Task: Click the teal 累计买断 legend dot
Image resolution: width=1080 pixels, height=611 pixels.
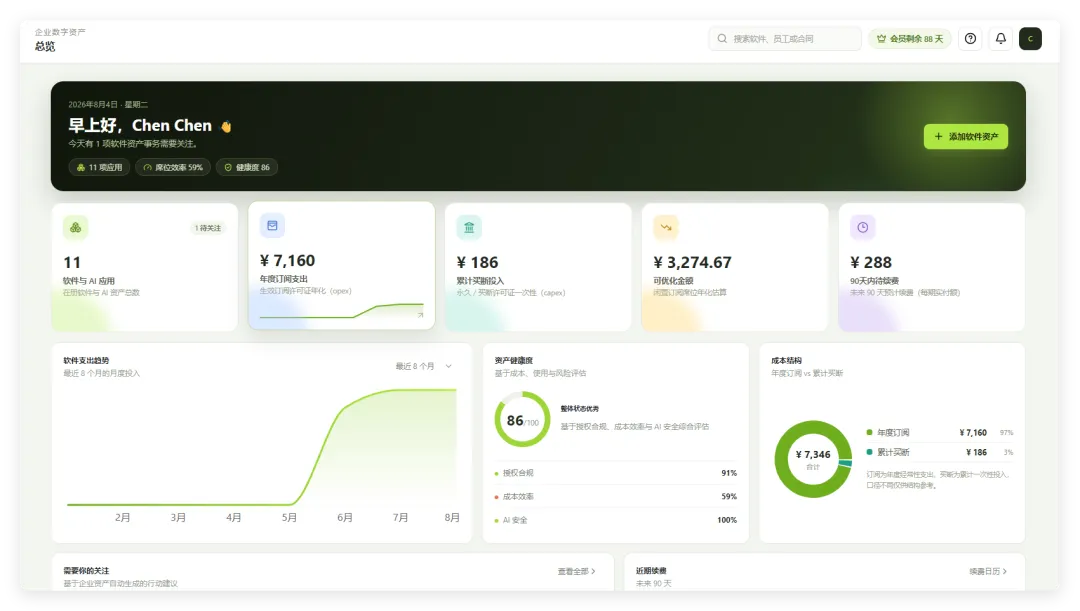Action: coord(869,452)
